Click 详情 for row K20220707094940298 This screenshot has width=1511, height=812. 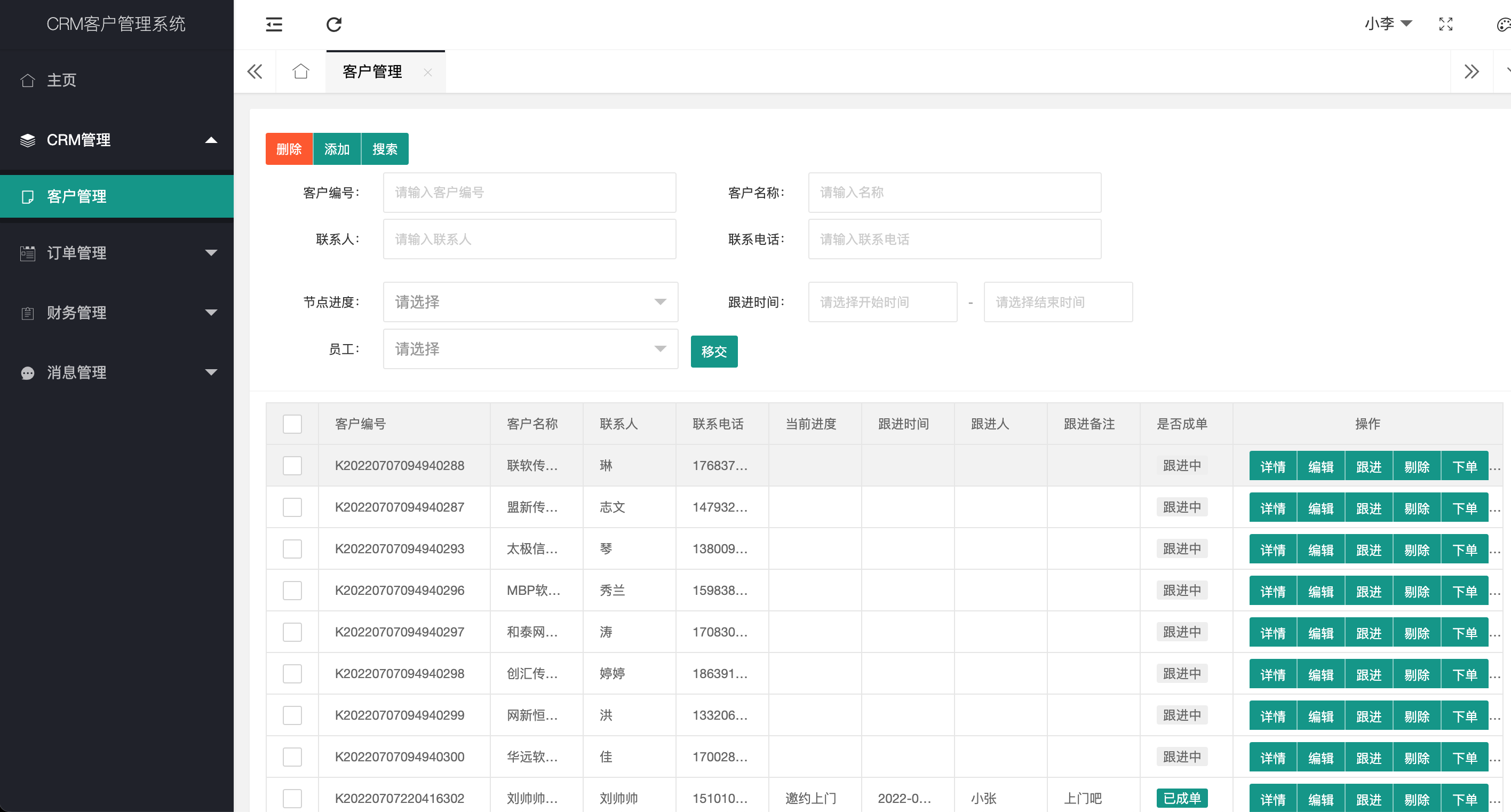pyautogui.click(x=1273, y=675)
